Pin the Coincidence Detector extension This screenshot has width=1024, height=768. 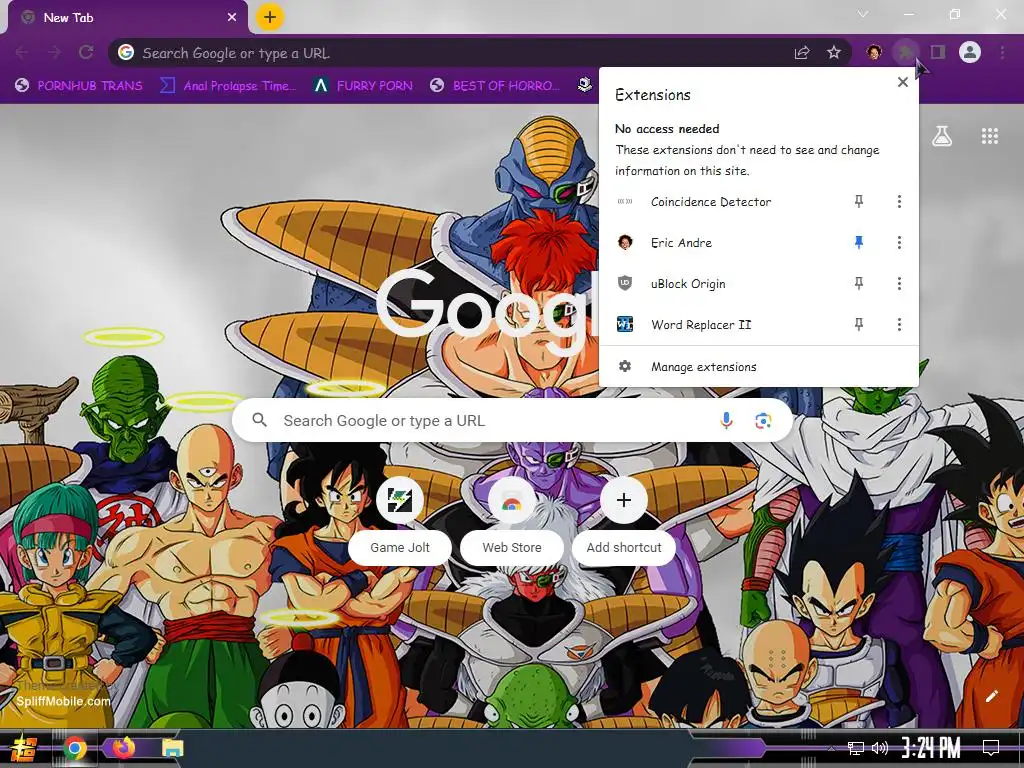point(859,202)
